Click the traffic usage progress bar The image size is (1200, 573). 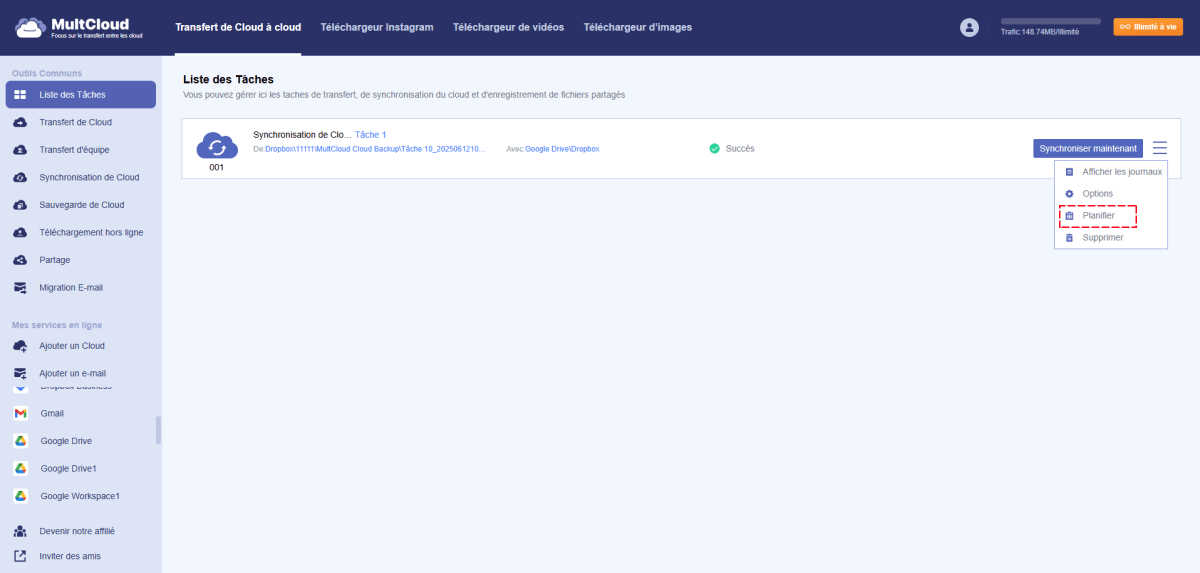pyautogui.click(x=1050, y=21)
